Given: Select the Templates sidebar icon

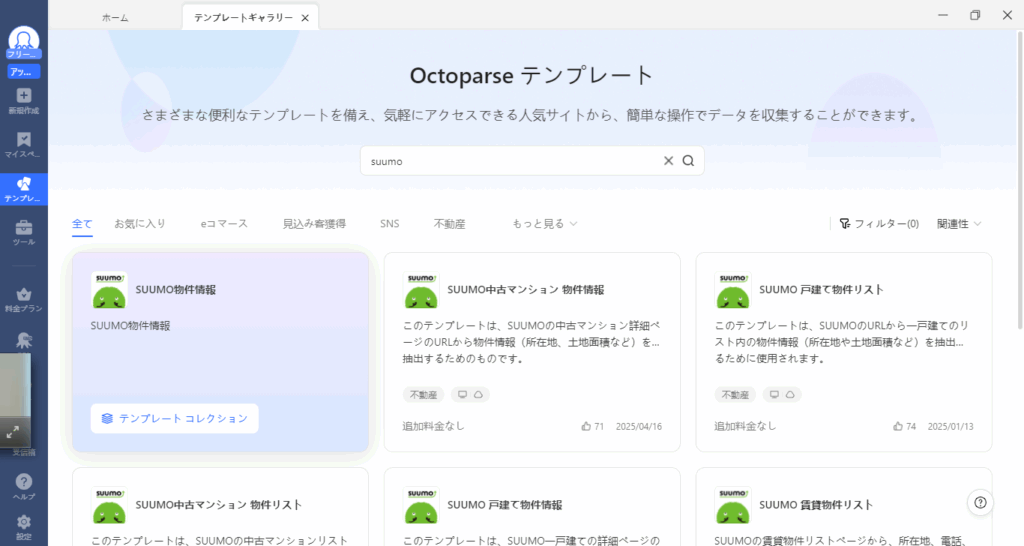Looking at the screenshot, I should [24, 184].
